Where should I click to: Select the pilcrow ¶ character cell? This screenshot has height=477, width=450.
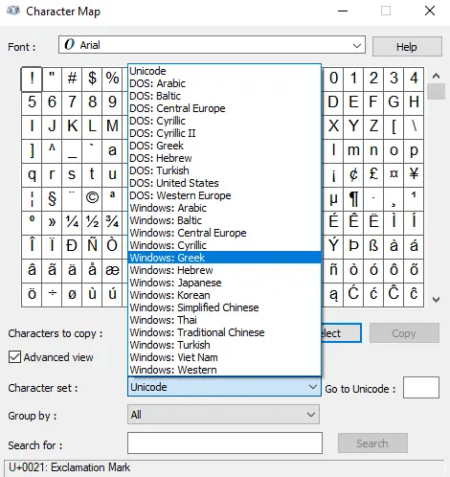pos(353,198)
